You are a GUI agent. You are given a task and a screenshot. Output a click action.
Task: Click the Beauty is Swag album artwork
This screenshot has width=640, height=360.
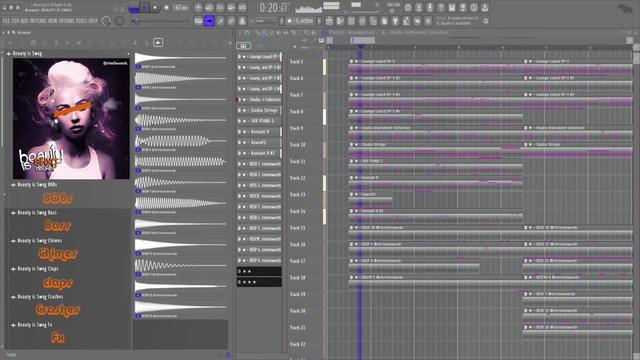tap(71, 119)
